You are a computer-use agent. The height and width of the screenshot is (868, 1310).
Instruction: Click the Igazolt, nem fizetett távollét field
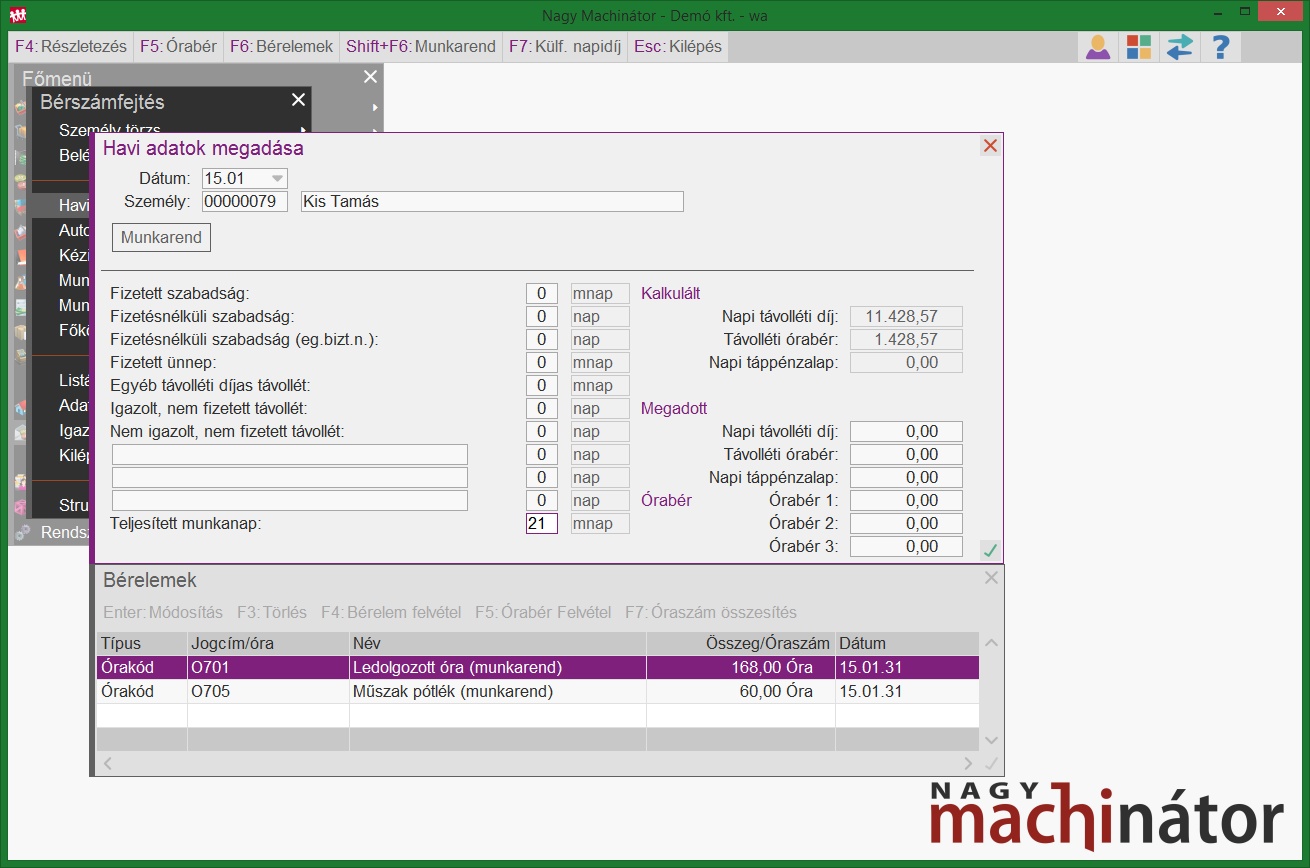click(x=542, y=409)
